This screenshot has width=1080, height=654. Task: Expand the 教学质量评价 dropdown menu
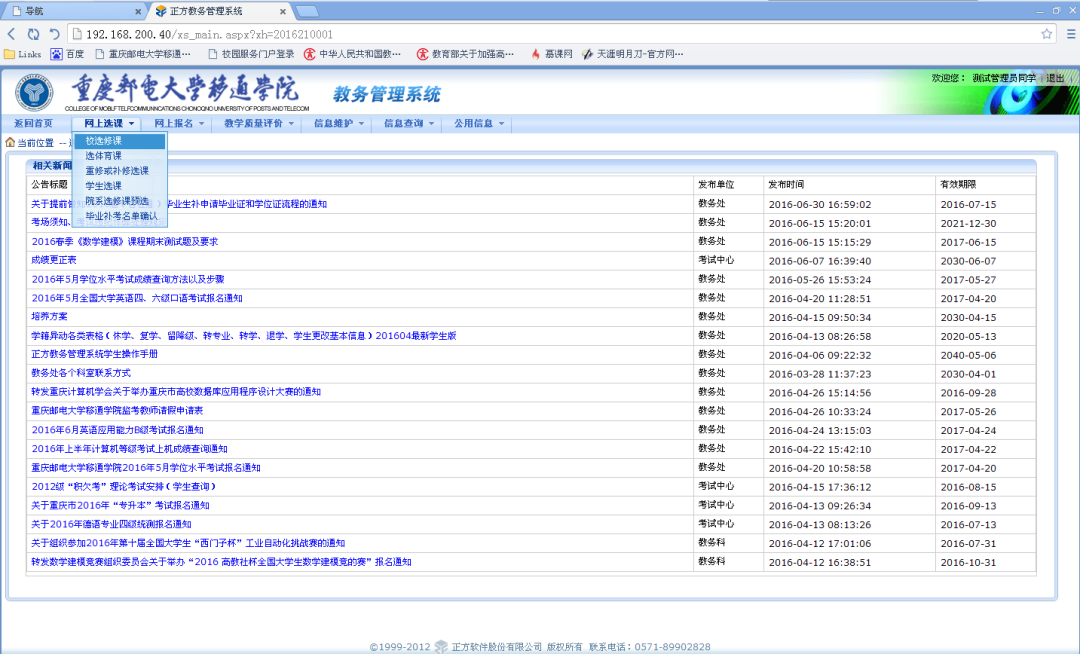[259, 124]
